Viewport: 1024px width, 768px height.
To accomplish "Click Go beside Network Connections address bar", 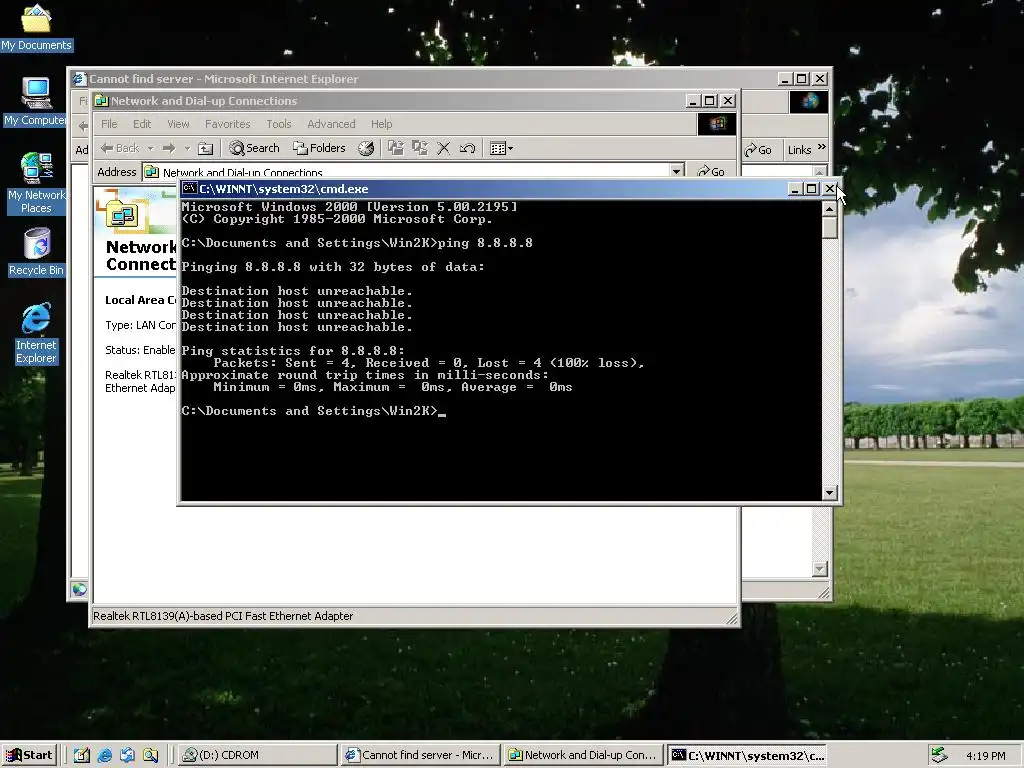I will 711,171.
